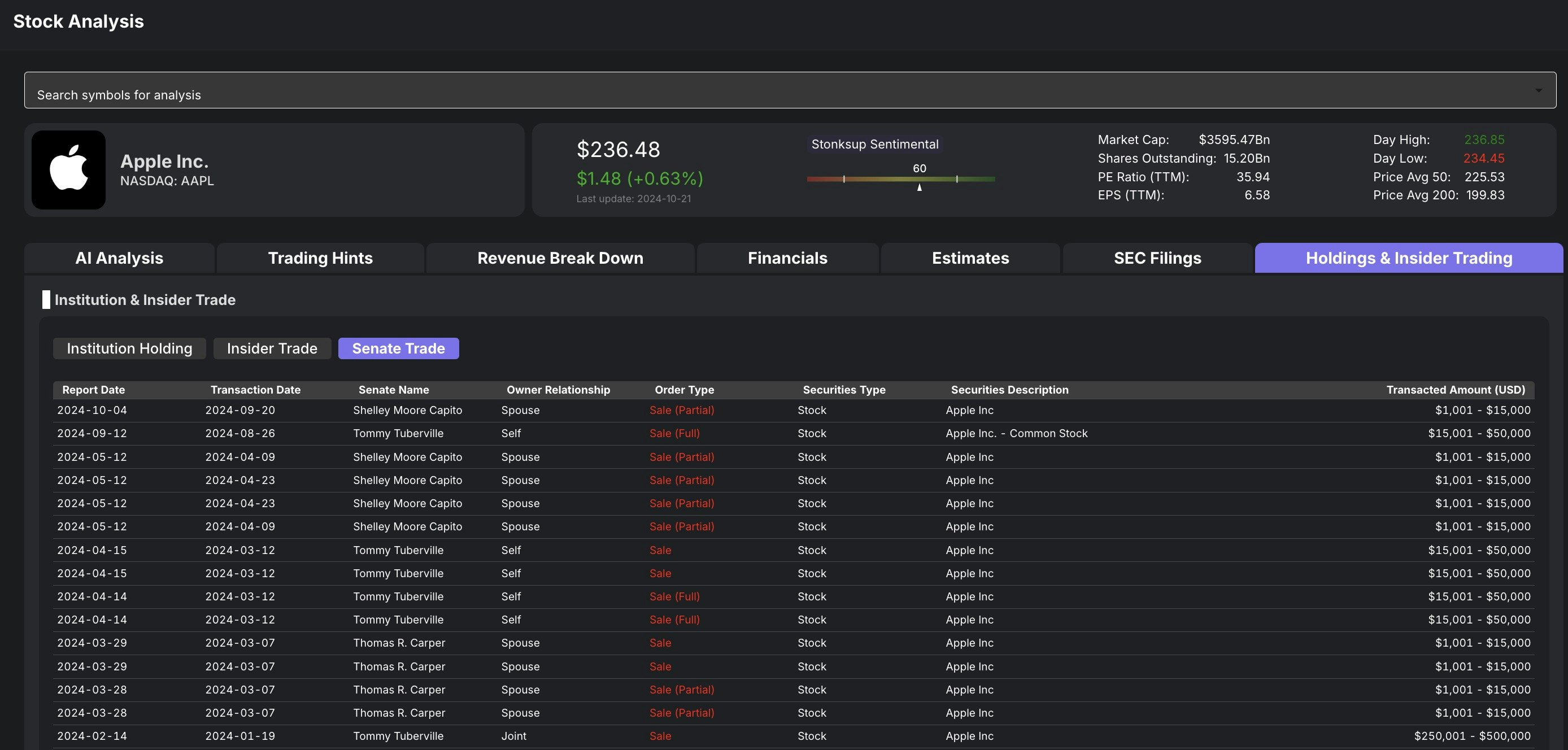1568x750 pixels.
Task: Click the Report Date column header
Action: point(93,390)
